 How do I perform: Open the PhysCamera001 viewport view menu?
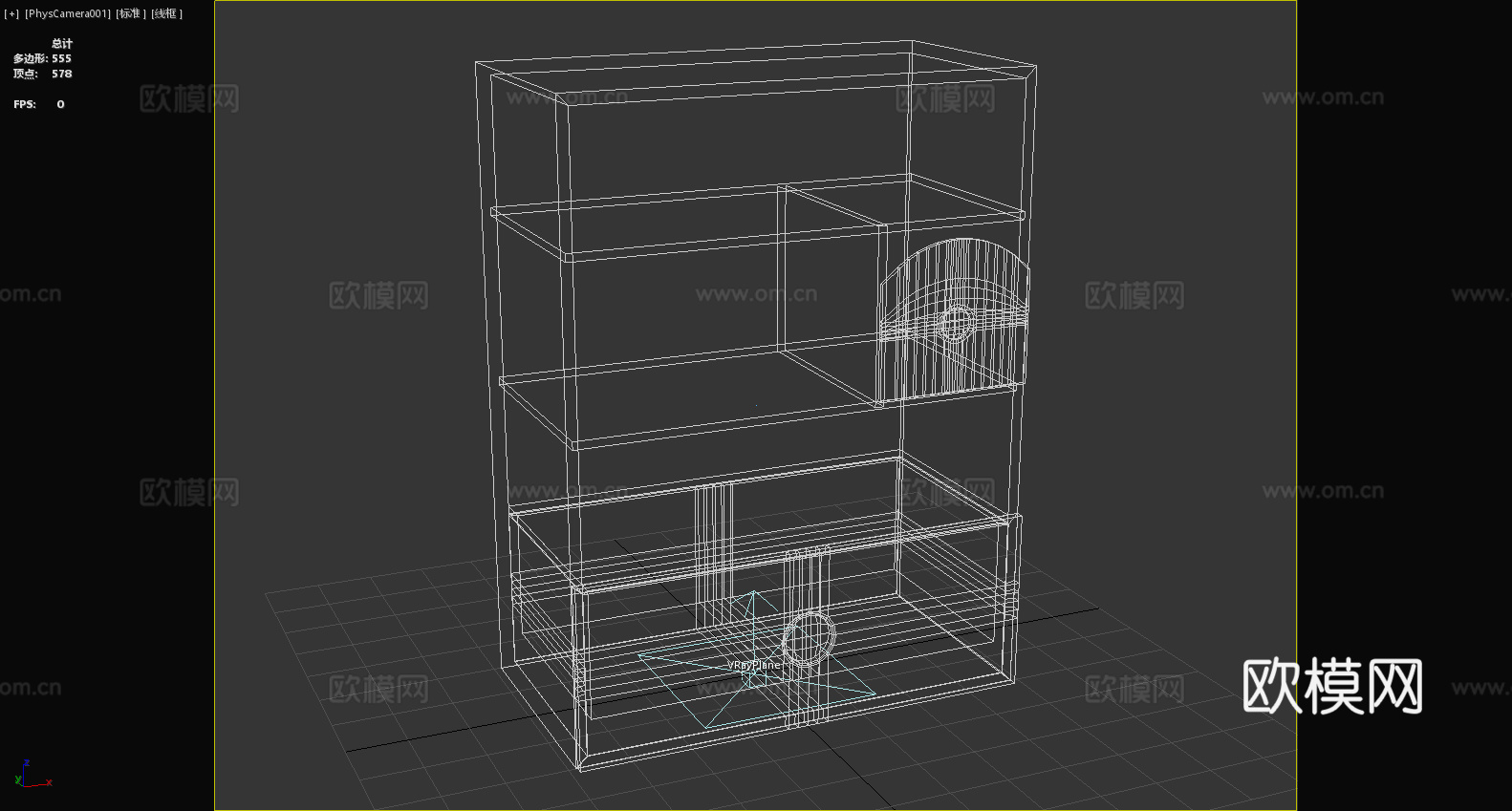tap(67, 13)
